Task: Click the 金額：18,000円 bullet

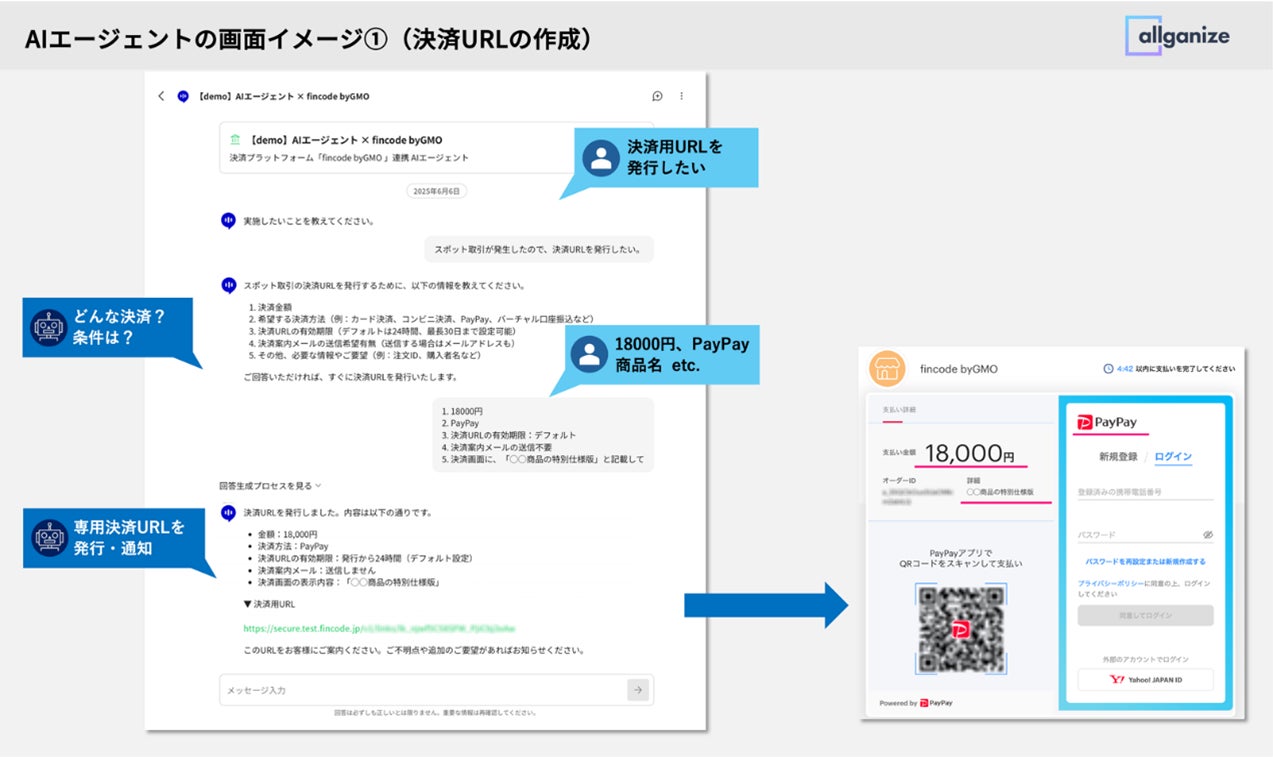Action: 287,534
